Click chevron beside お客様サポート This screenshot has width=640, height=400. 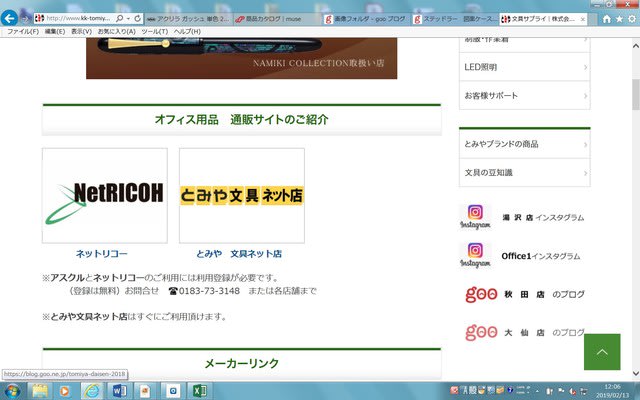point(585,96)
